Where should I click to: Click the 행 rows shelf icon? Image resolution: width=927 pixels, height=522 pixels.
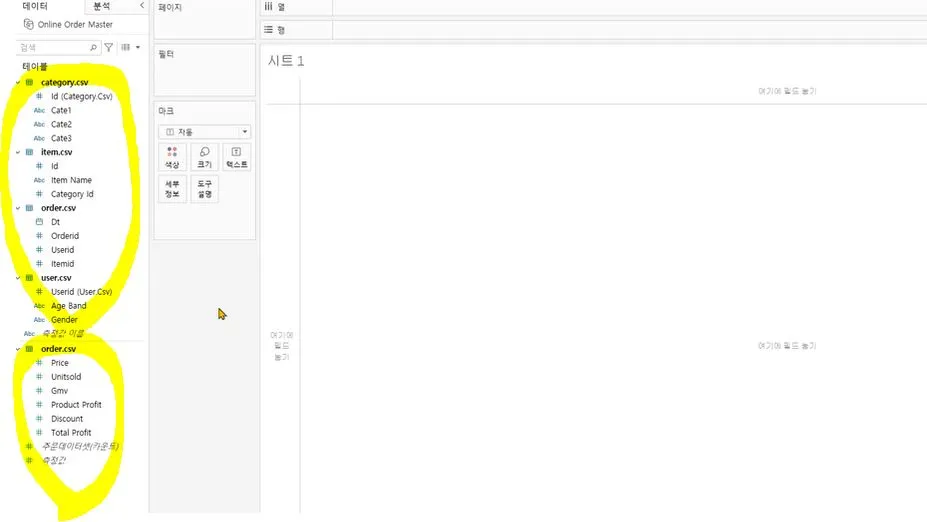click(x=268, y=29)
